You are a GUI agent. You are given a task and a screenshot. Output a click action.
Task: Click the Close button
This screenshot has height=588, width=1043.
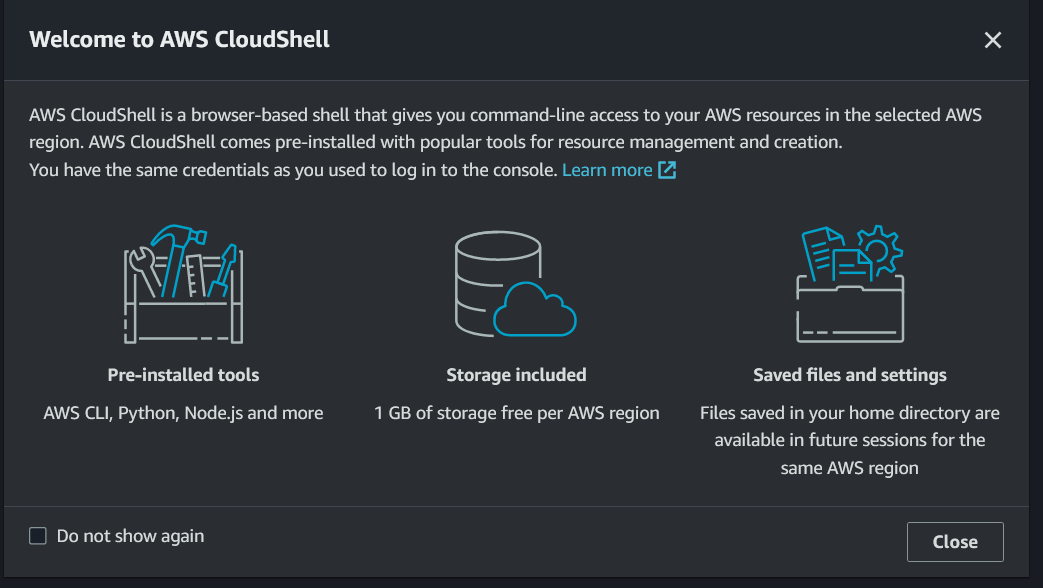(955, 542)
